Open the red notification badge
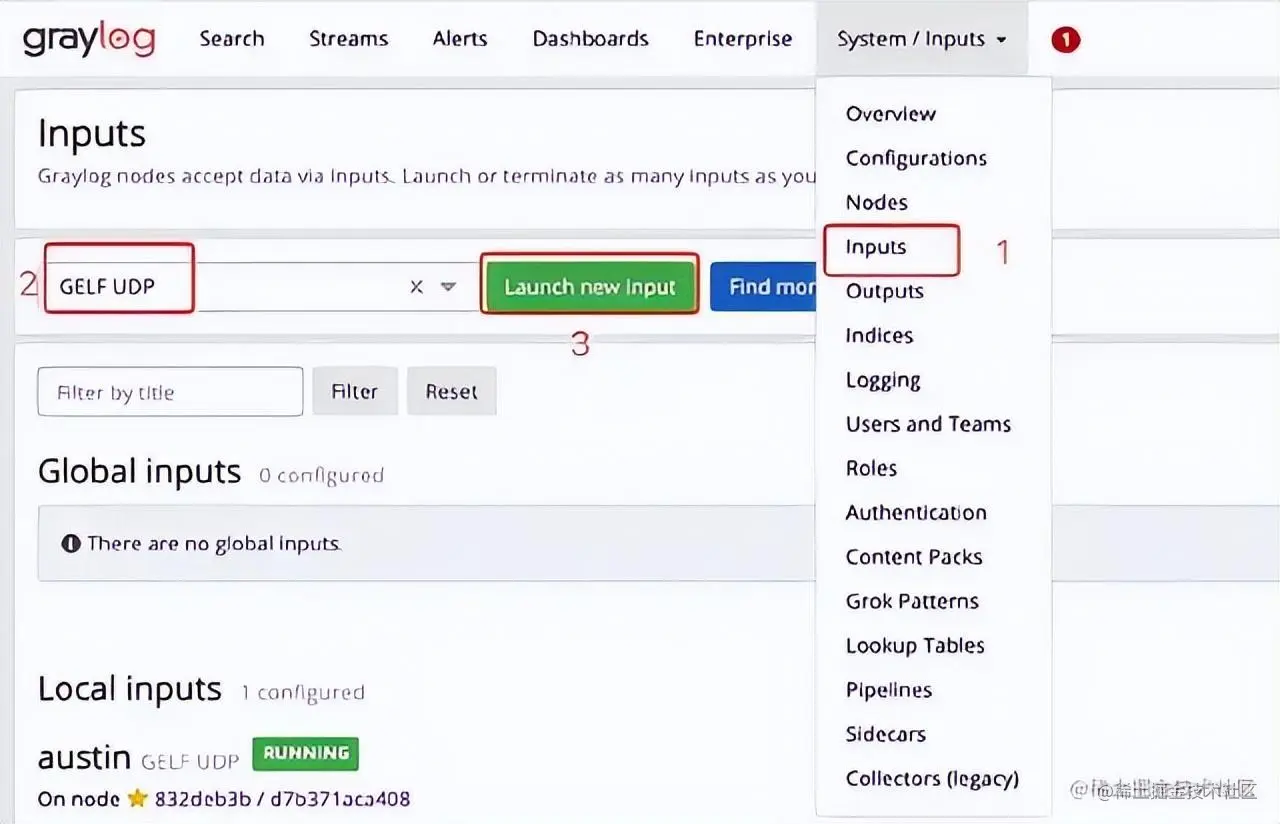Viewport: 1280px width, 824px height. coord(1065,40)
